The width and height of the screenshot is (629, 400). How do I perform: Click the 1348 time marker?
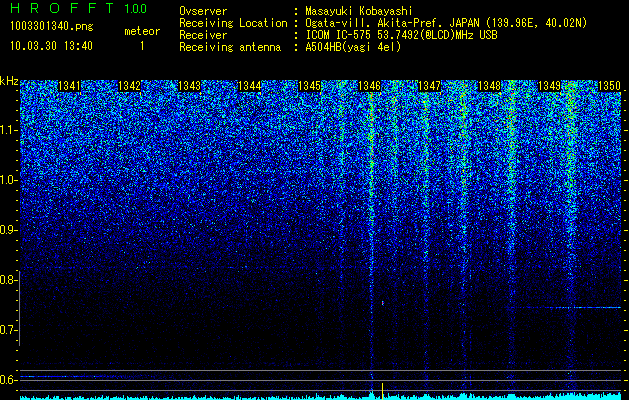490,86
